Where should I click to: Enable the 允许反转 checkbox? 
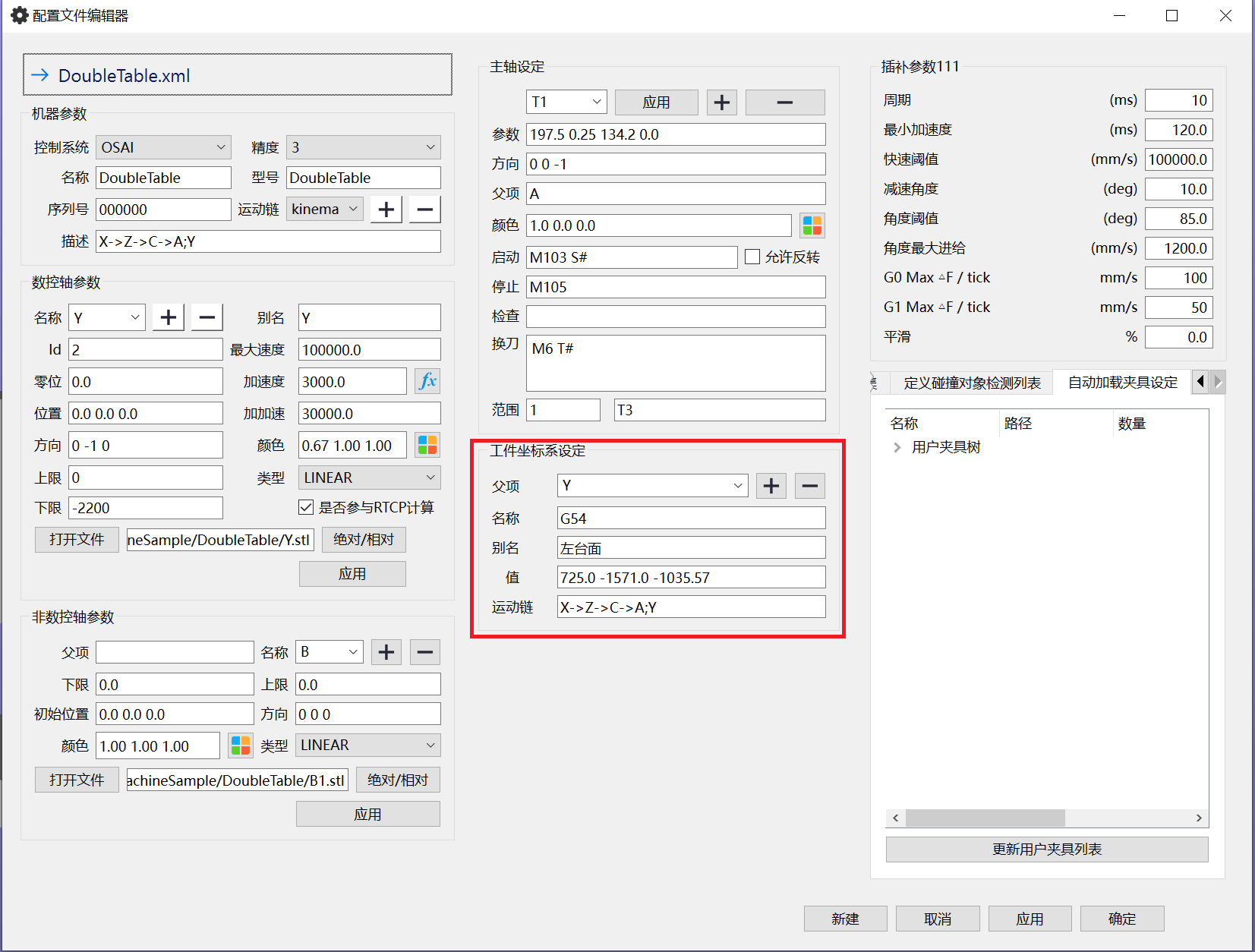point(752,257)
